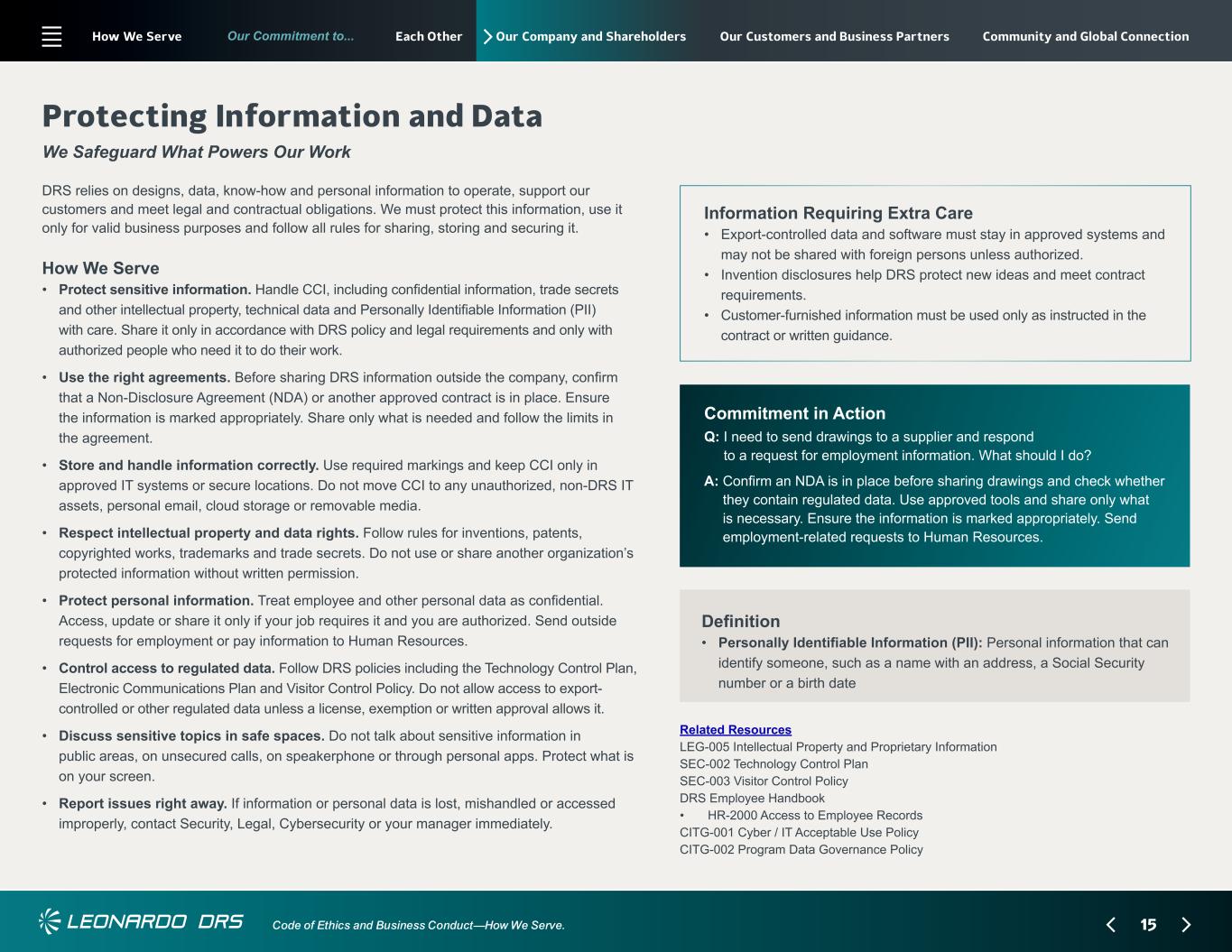This screenshot has width=1232, height=952.
Task: Switch to the Each Other tab
Action: tap(429, 36)
